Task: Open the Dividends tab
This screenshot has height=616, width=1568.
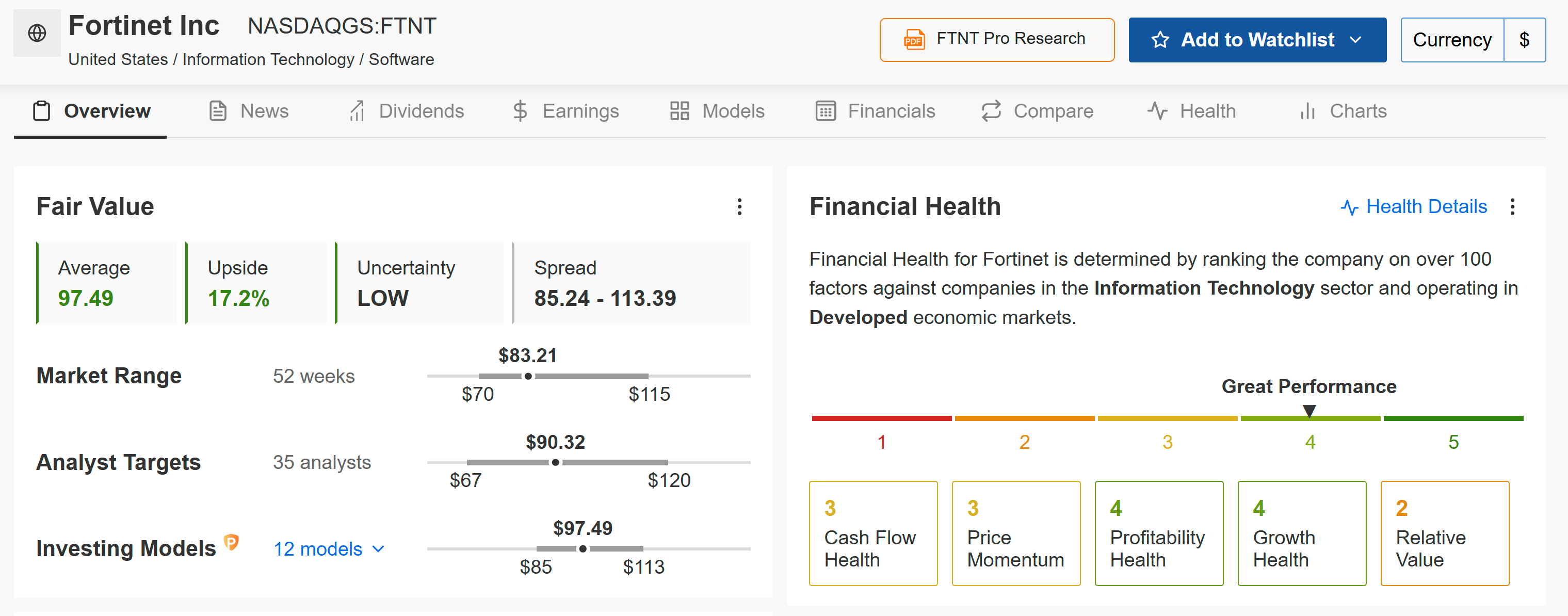Action: click(x=406, y=111)
